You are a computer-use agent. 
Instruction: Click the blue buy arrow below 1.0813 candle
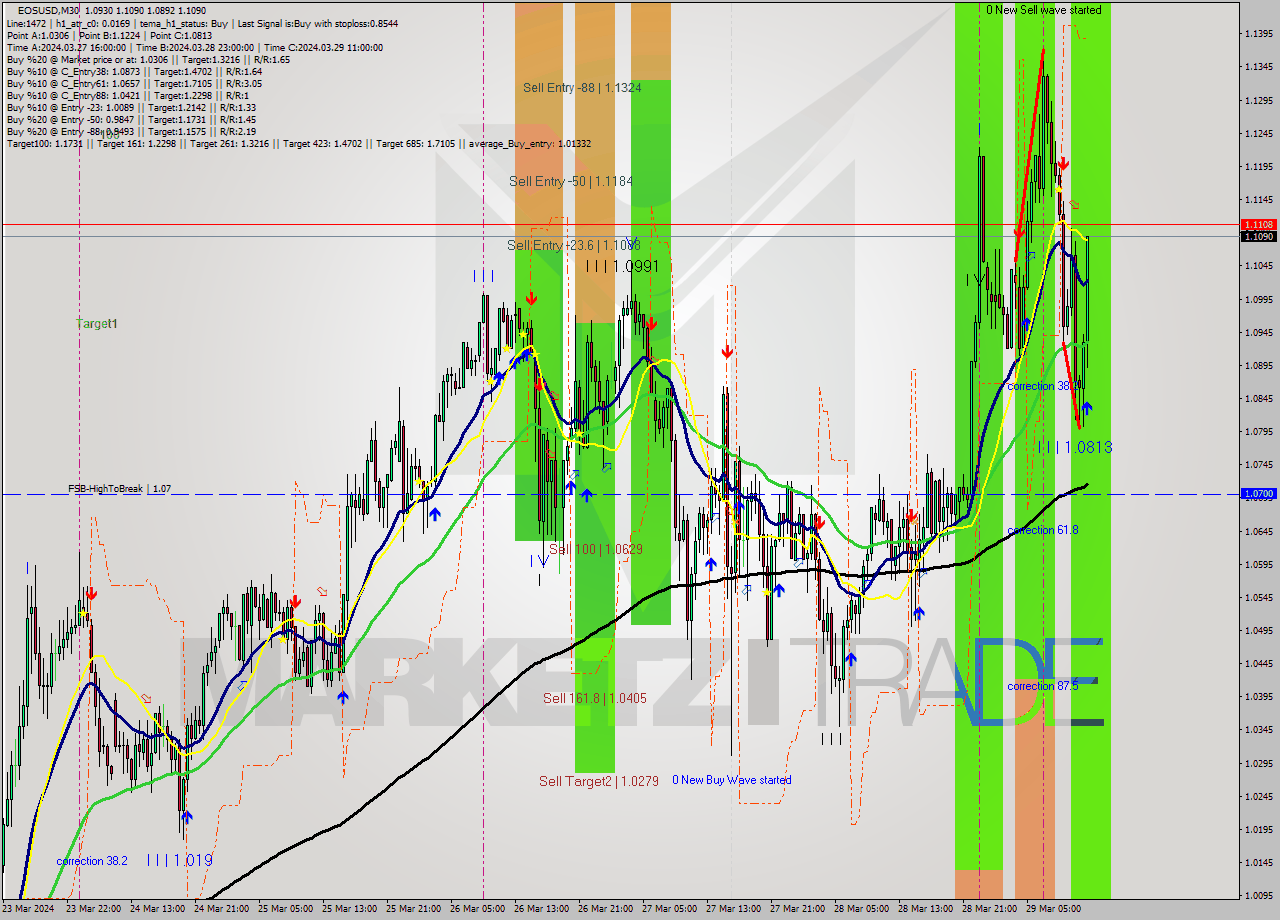click(x=1086, y=408)
